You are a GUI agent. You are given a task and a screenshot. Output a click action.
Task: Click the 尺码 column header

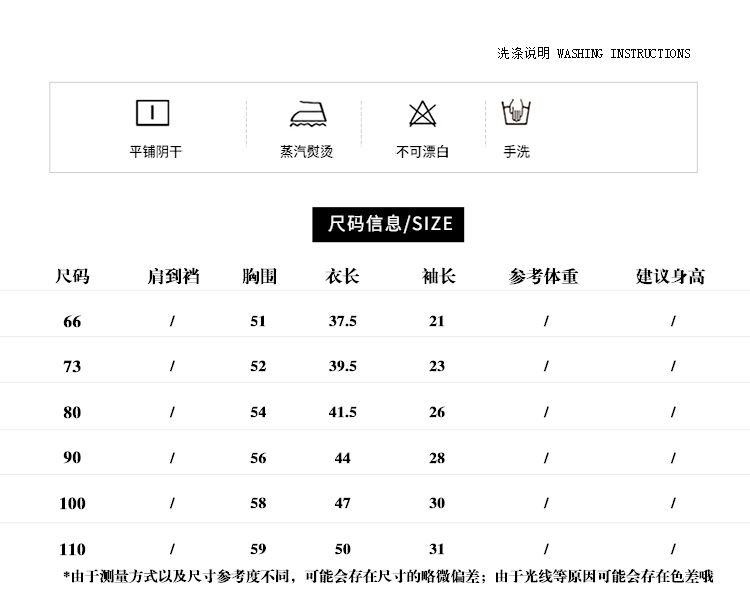(72, 276)
